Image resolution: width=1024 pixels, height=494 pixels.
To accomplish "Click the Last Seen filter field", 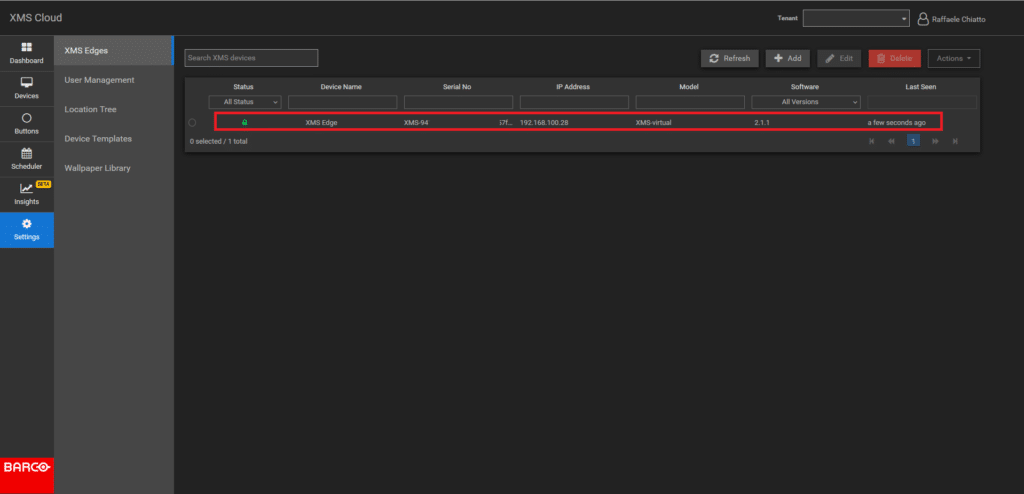I will (x=922, y=102).
